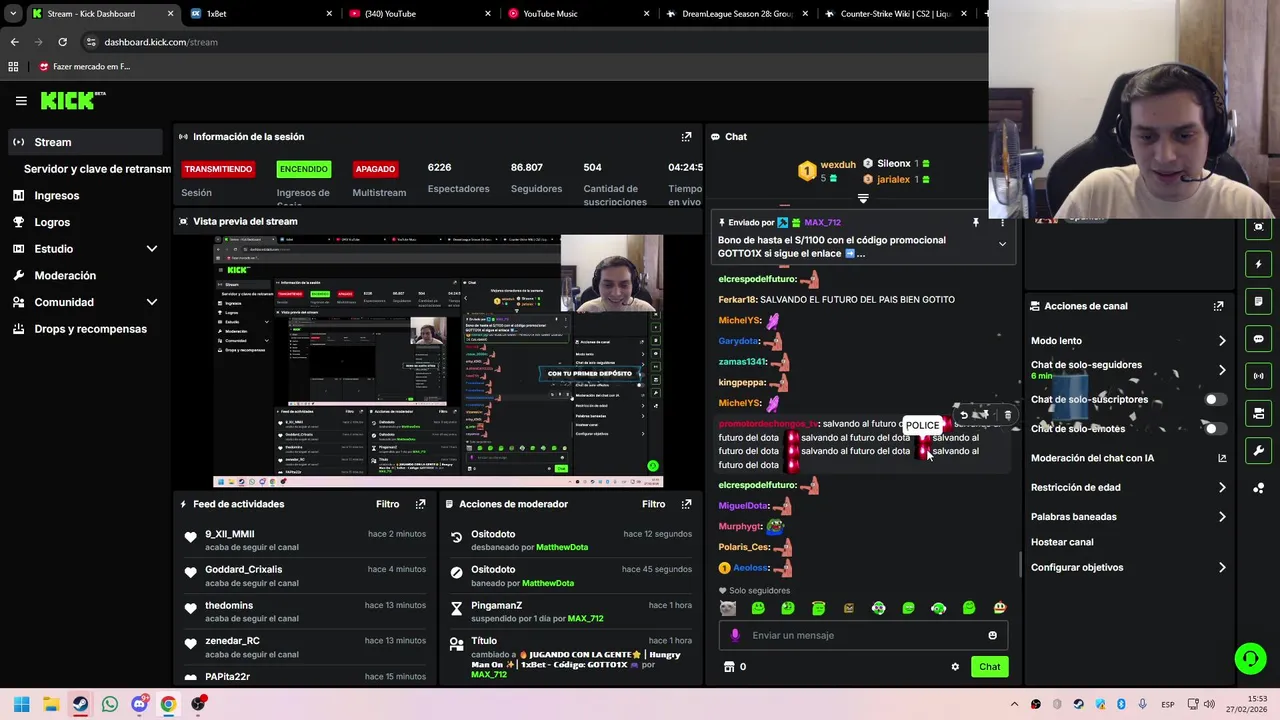
Task: Click the browser address bar
Action: pyautogui.click(x=530, y=42)
